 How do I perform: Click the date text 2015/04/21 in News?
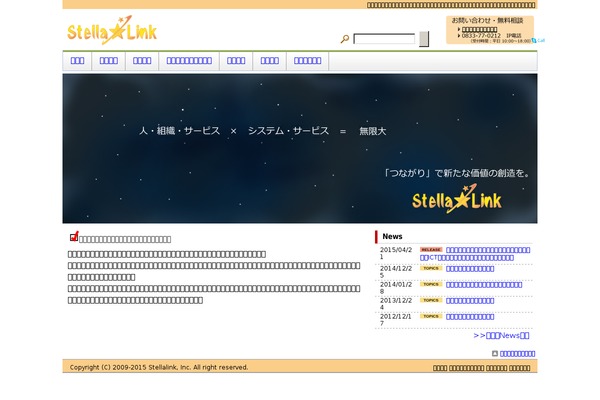point(396,253)
